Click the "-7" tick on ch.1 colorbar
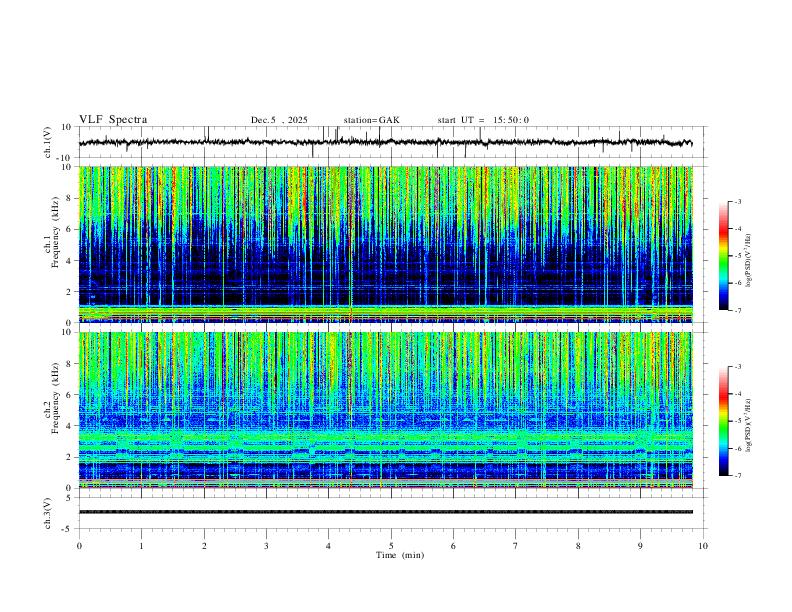792x612 pixels. pos(737,311)
